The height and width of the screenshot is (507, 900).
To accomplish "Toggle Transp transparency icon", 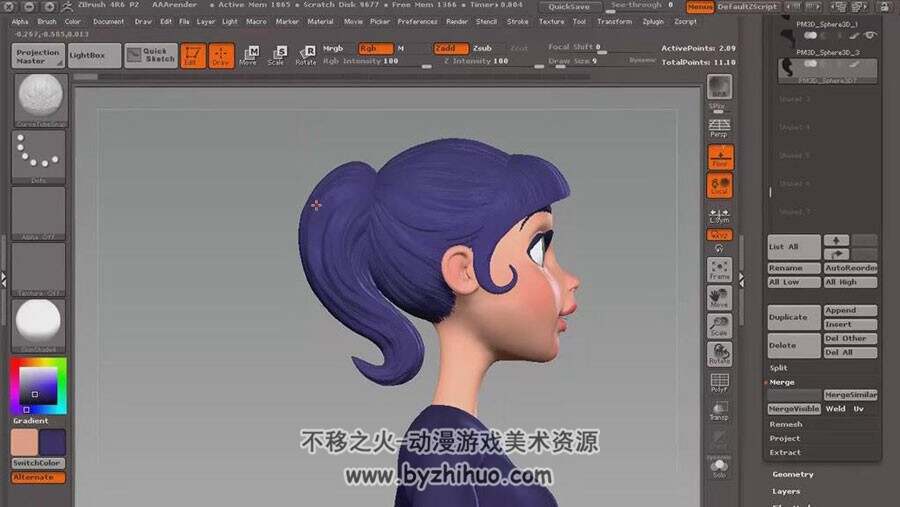I will [x=719, y=411].
